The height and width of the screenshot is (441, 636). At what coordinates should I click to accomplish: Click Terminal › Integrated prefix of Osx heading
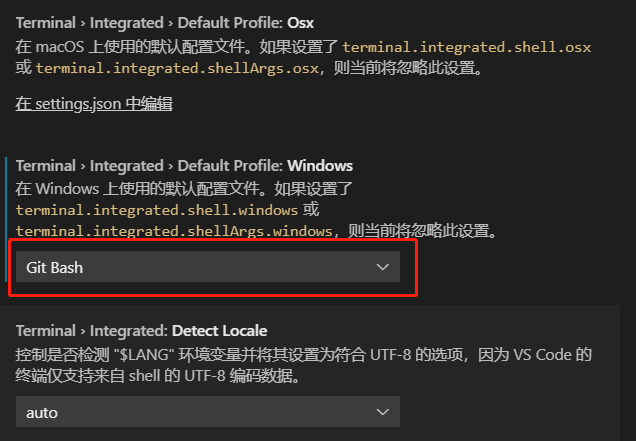click(x=90, y=23)
